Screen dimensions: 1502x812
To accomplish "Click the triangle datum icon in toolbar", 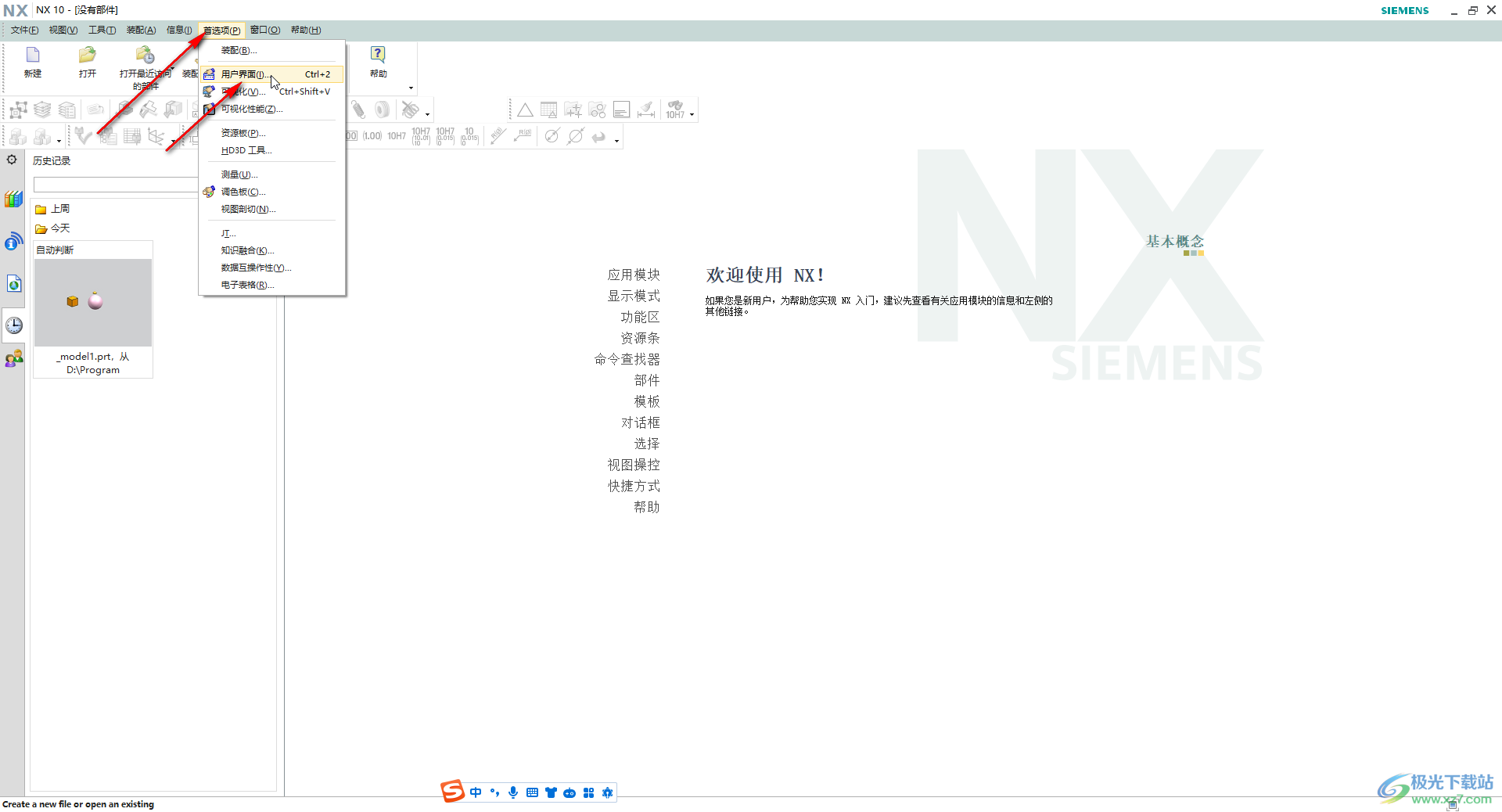I will [525, 110].
